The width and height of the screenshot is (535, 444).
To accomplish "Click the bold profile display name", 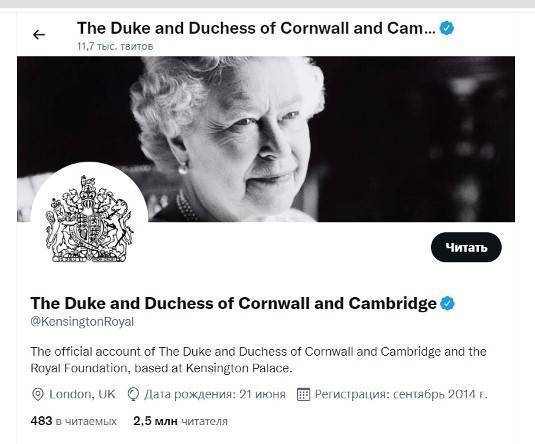I will tap(233, 303).
